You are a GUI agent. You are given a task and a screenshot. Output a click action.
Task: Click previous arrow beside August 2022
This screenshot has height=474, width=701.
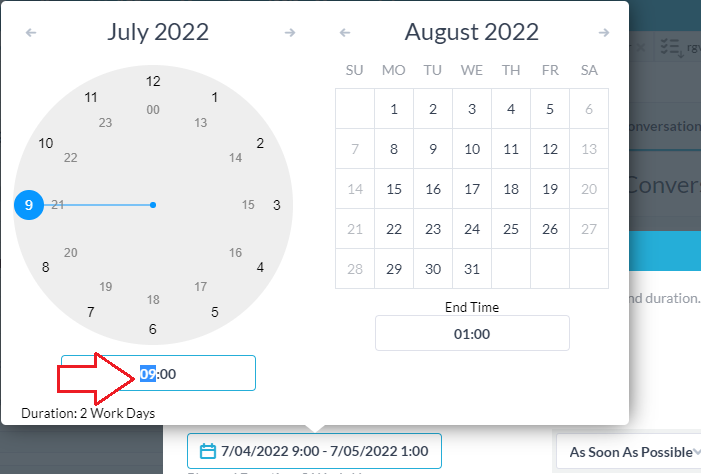coord(345,33)
